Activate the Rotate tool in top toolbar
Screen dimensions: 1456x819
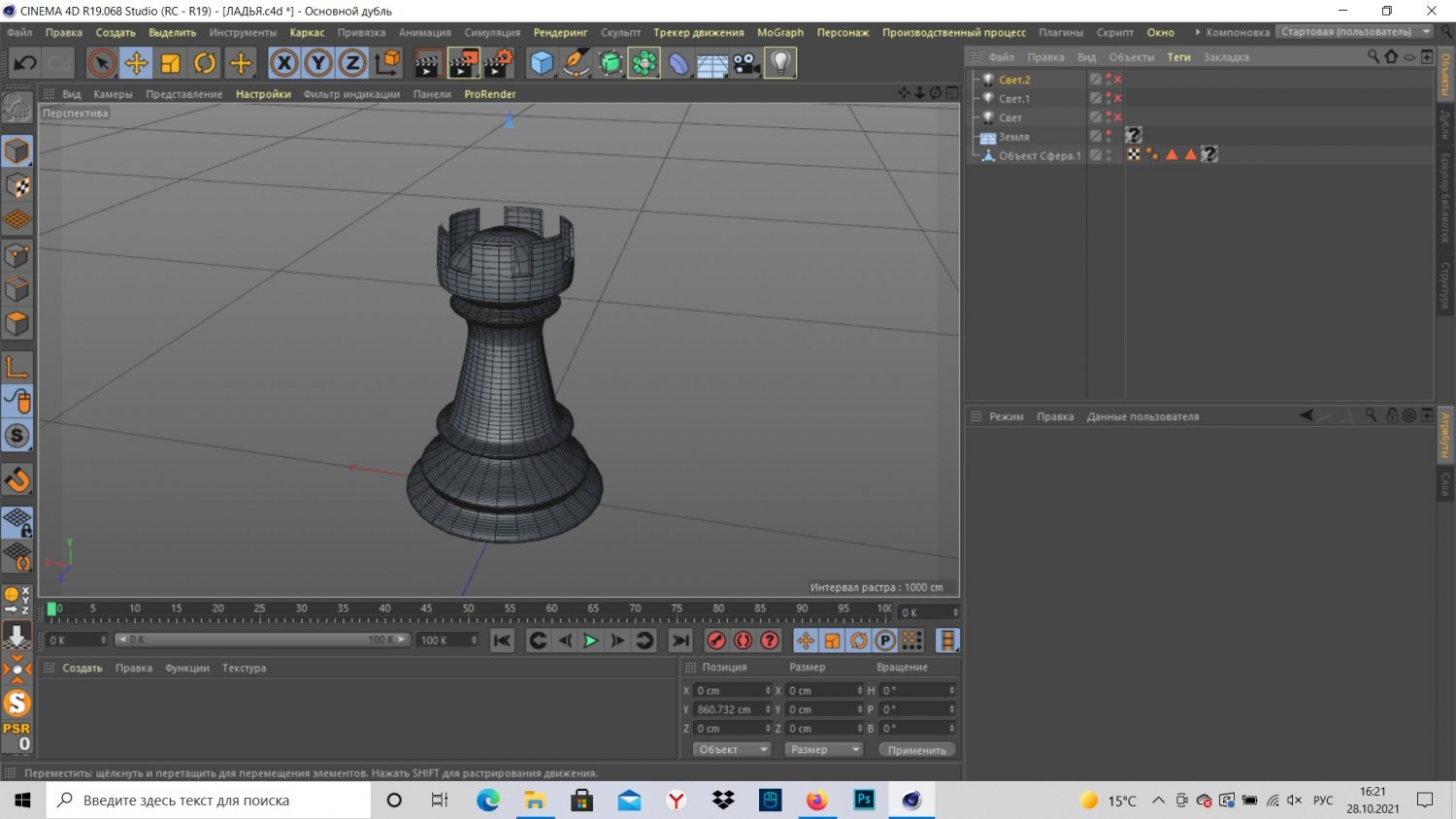click(x=205, y=63)
